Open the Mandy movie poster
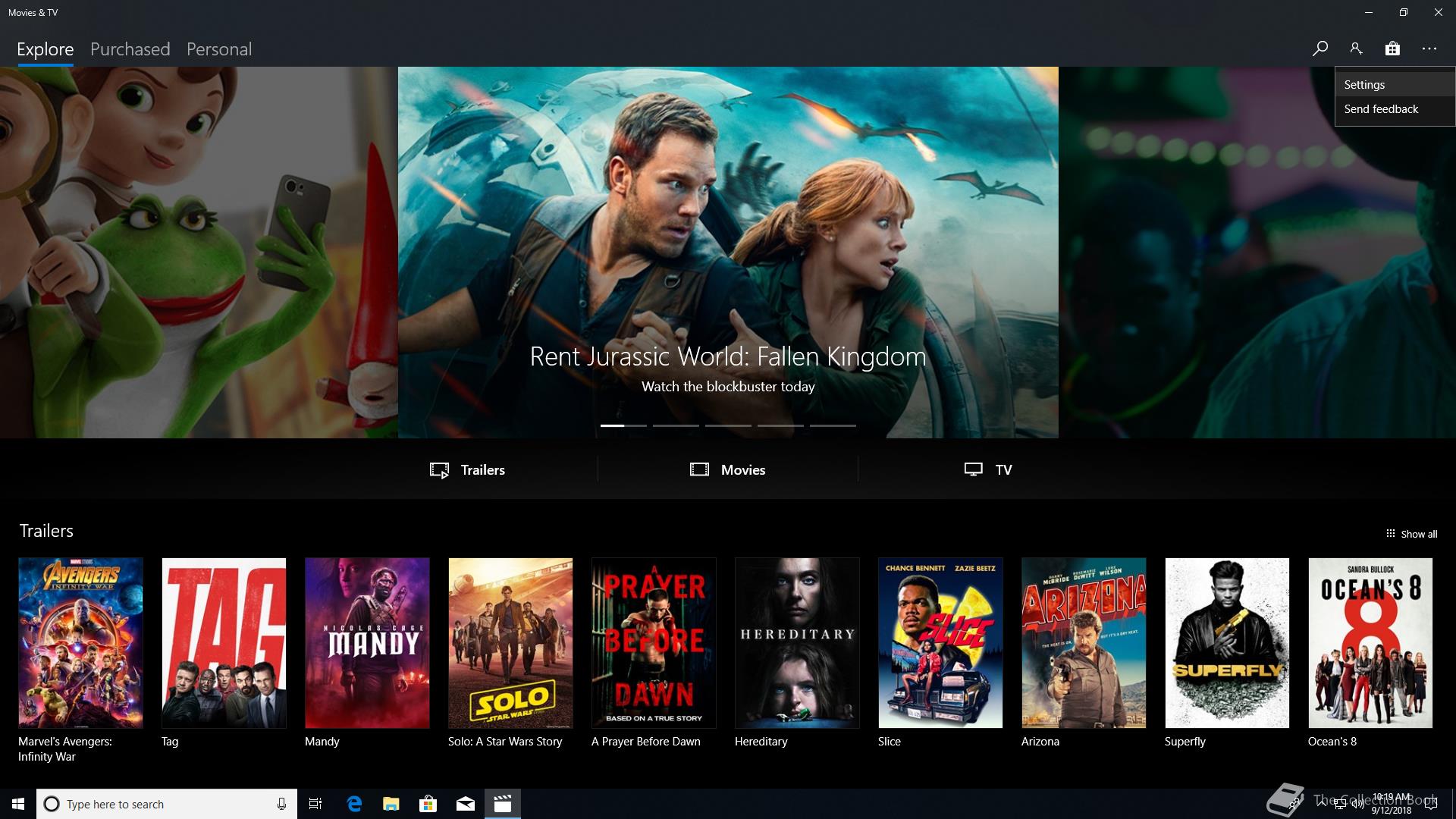Image resolution: width=1456 pixels, height=819 pixels. [x=367, y=643]
